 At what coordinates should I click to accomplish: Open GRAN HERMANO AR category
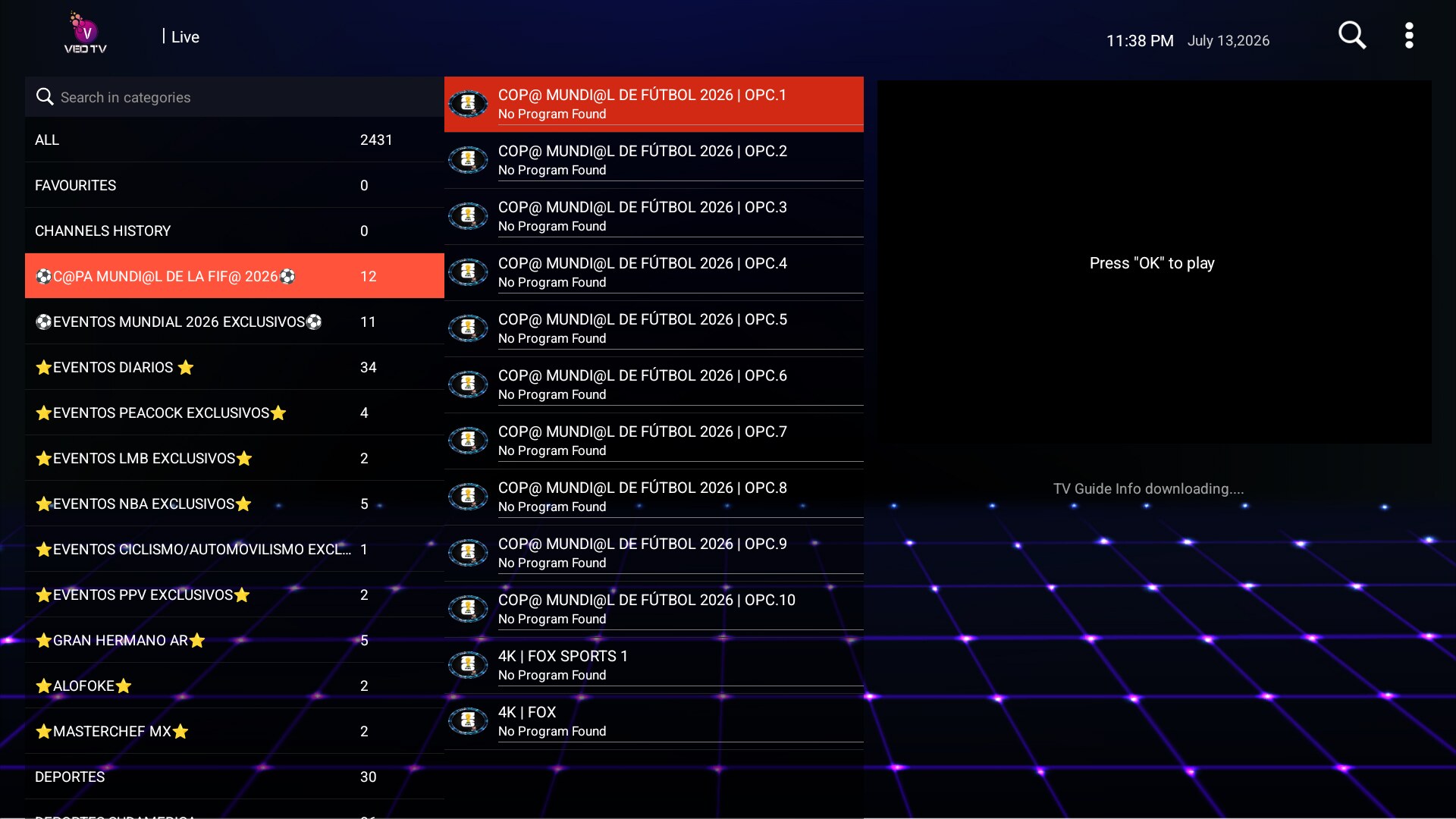pos(234,640)
